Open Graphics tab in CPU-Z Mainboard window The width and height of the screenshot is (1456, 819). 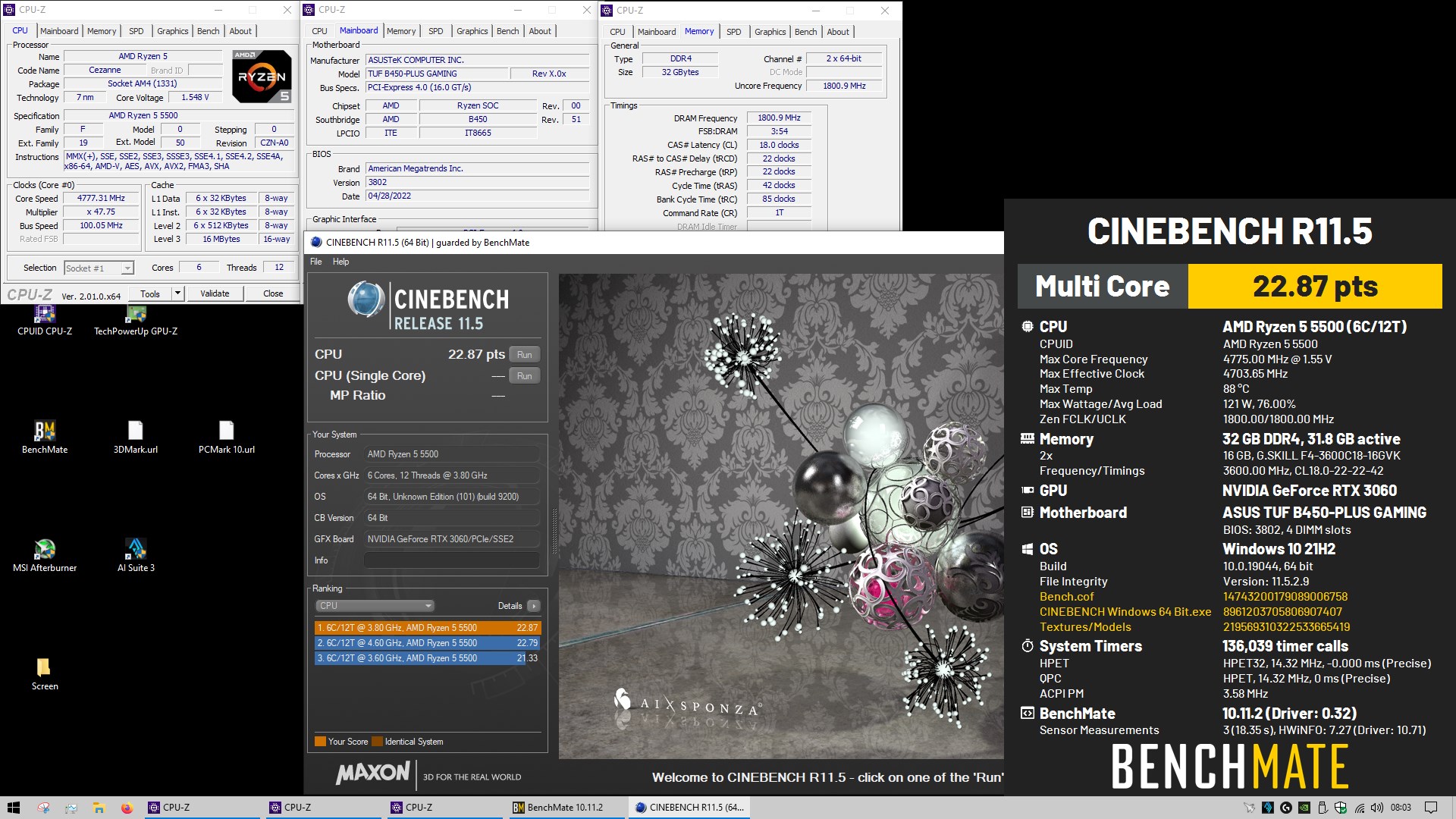click(x=472, y=31)
